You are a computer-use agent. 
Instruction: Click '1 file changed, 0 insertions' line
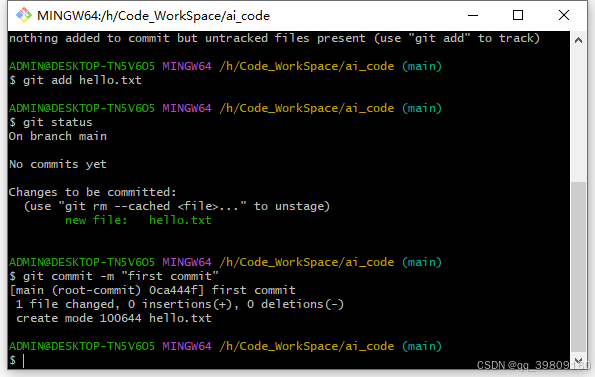(180, 304)
